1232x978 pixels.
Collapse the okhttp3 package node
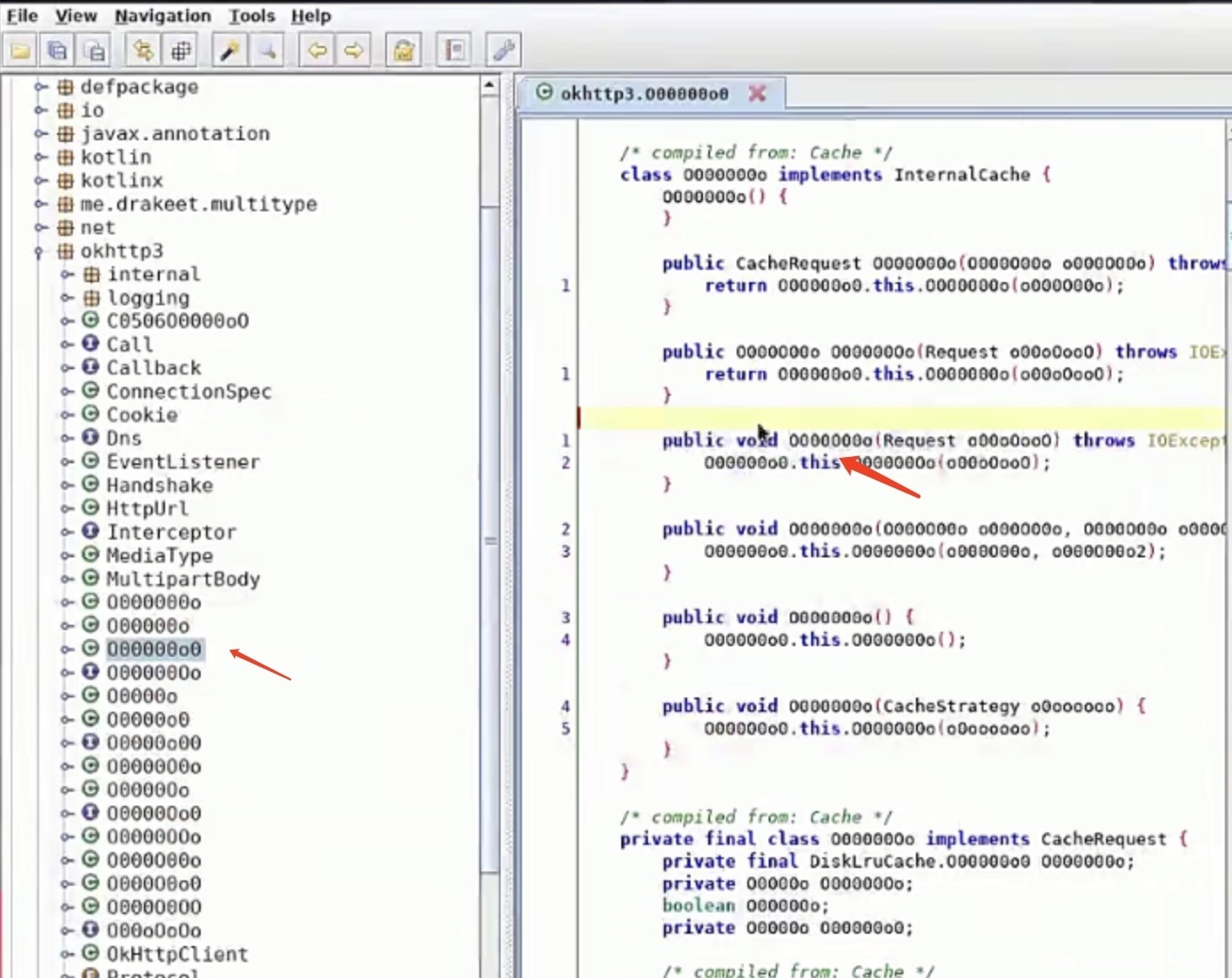tap(39, 252)
